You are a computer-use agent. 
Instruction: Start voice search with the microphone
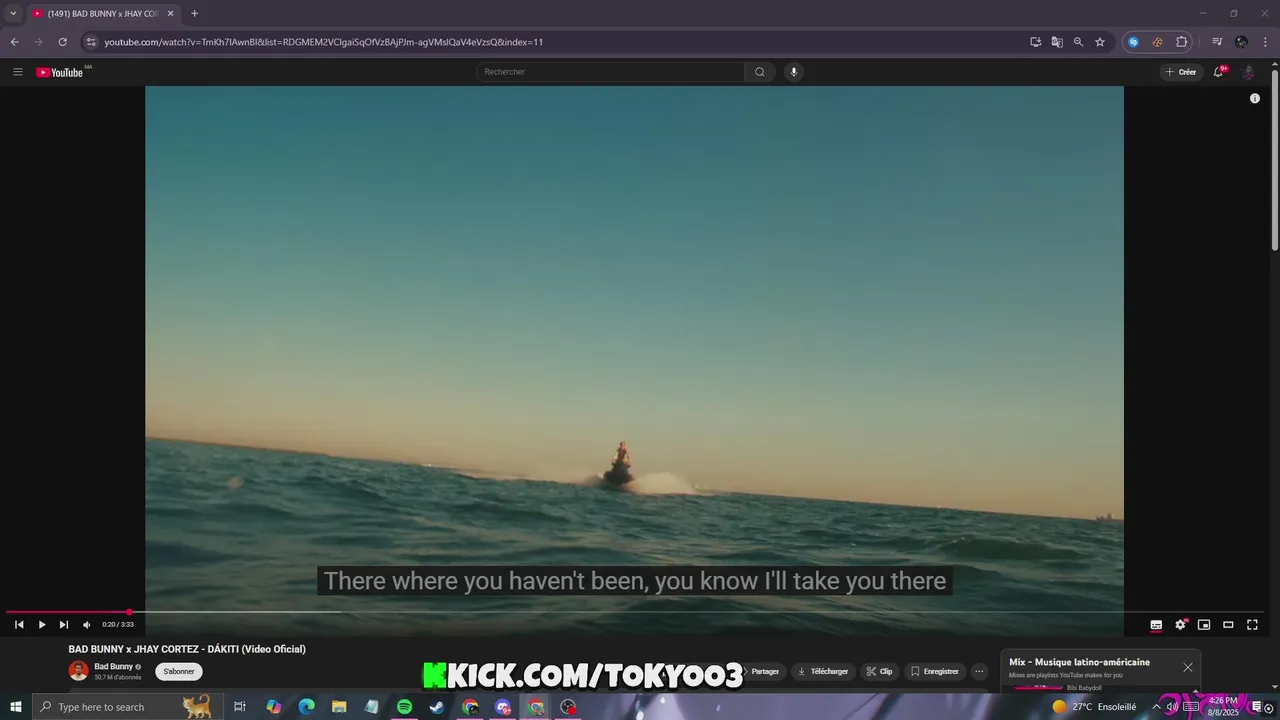pyautogui.click(x=794, y=72)
